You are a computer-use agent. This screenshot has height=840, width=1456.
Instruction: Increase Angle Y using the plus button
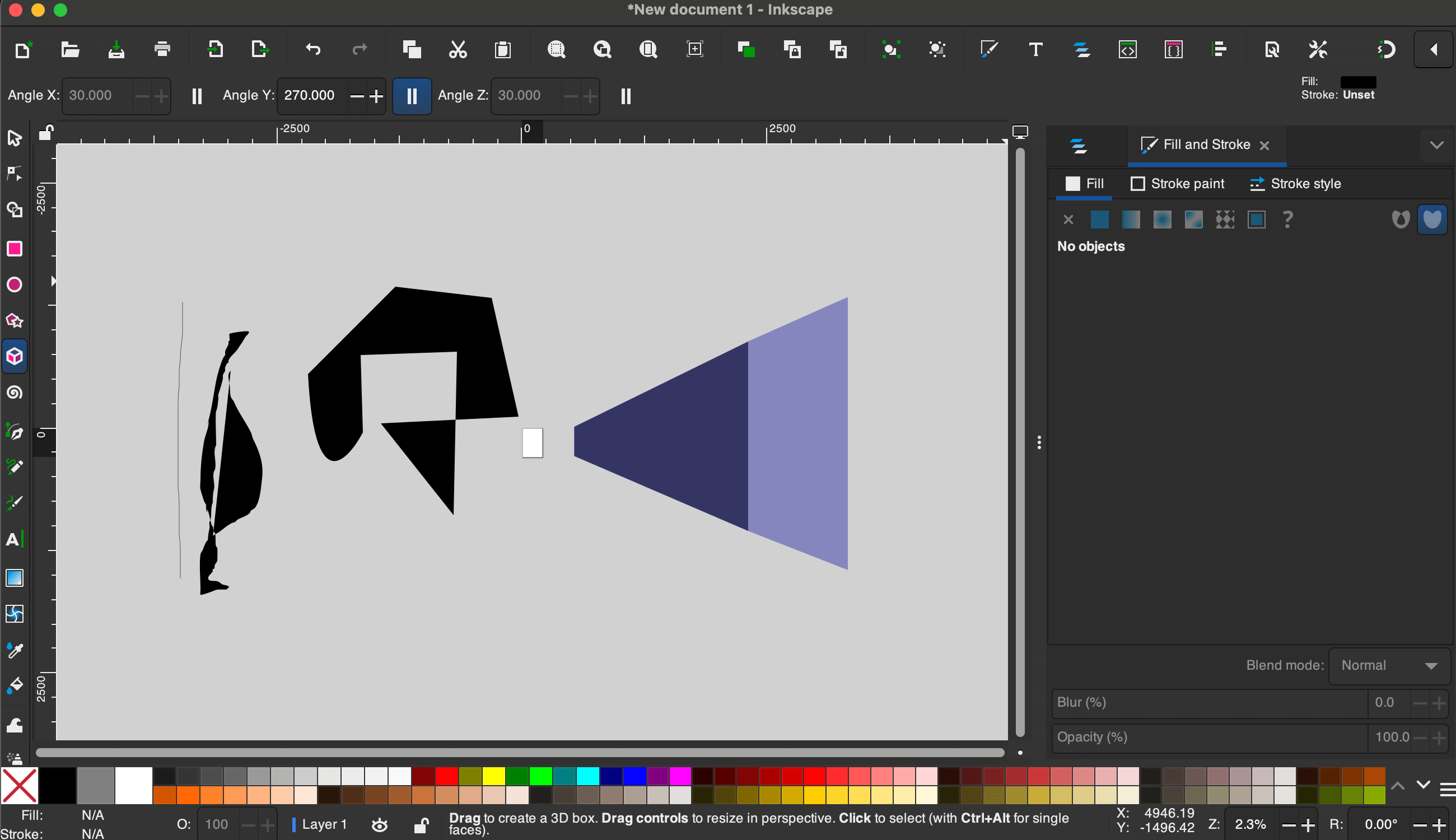click(x=376, y=96)
